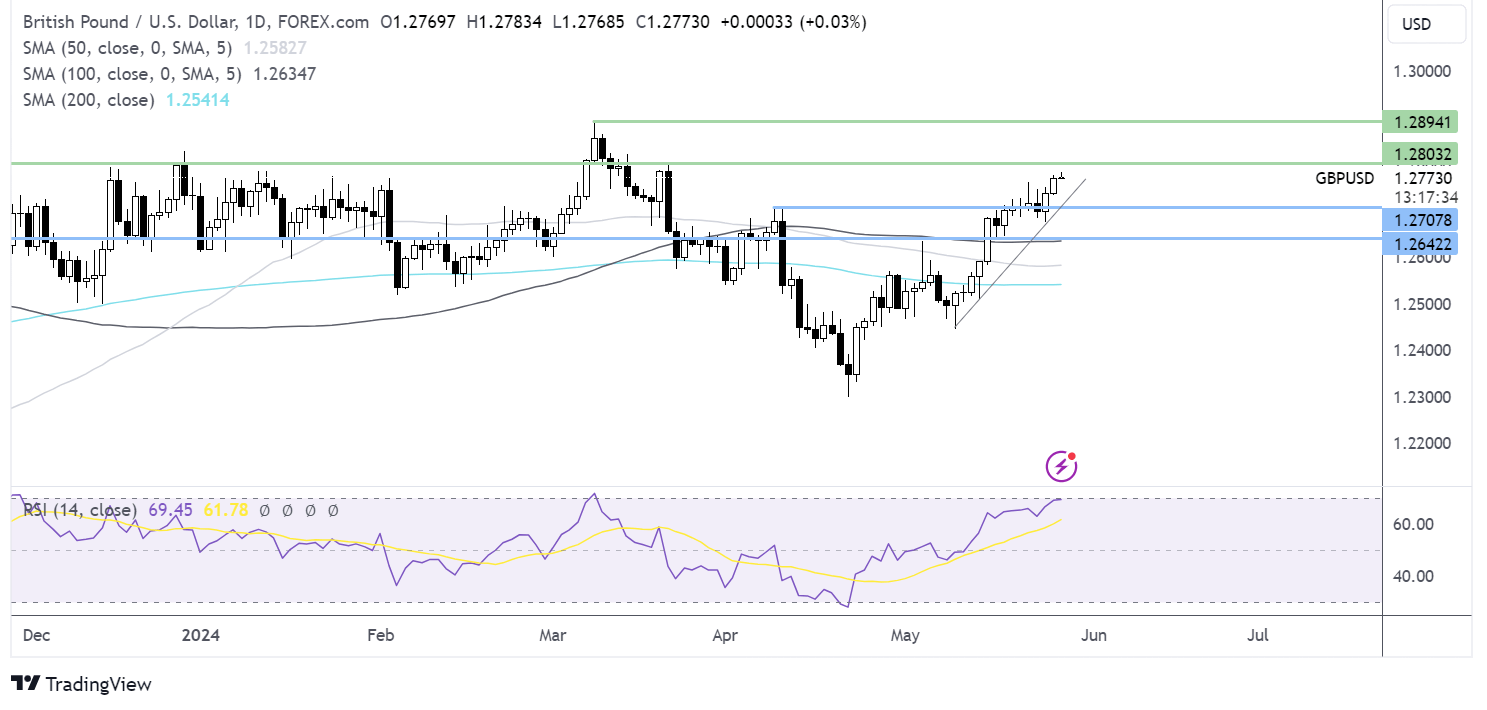Click the Jul label on time axis
Viewport: 1487px width, 710px height.
1259,635
